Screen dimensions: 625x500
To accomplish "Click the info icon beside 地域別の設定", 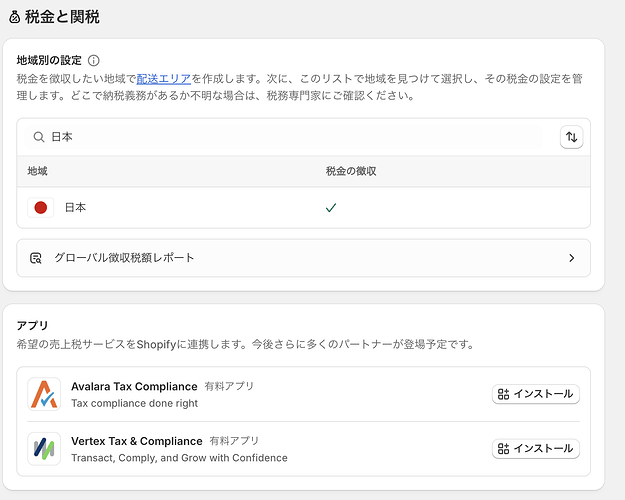I will coord(94,60).
